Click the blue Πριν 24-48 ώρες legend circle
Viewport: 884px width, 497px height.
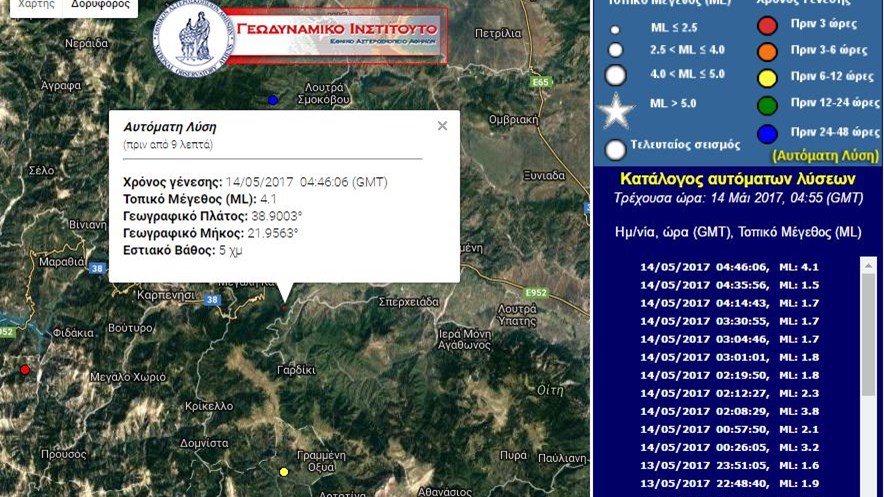tap(767, 134)
